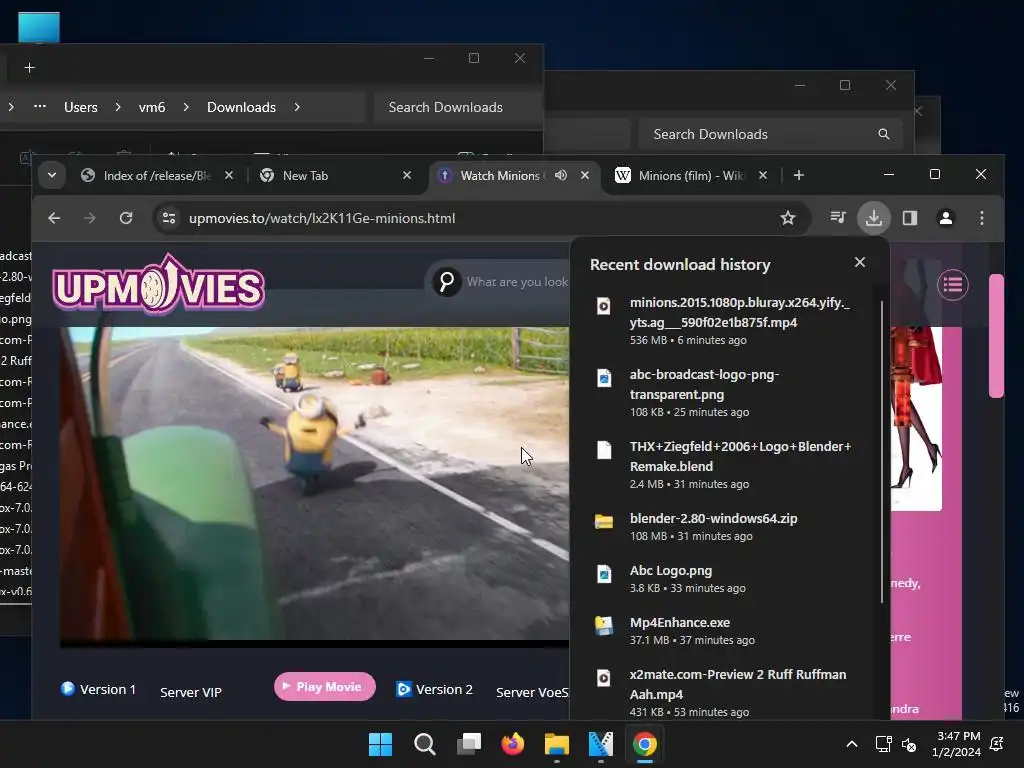Close the New Tab tab
This screenshot has height=768, width=1024.
[407, 175]
